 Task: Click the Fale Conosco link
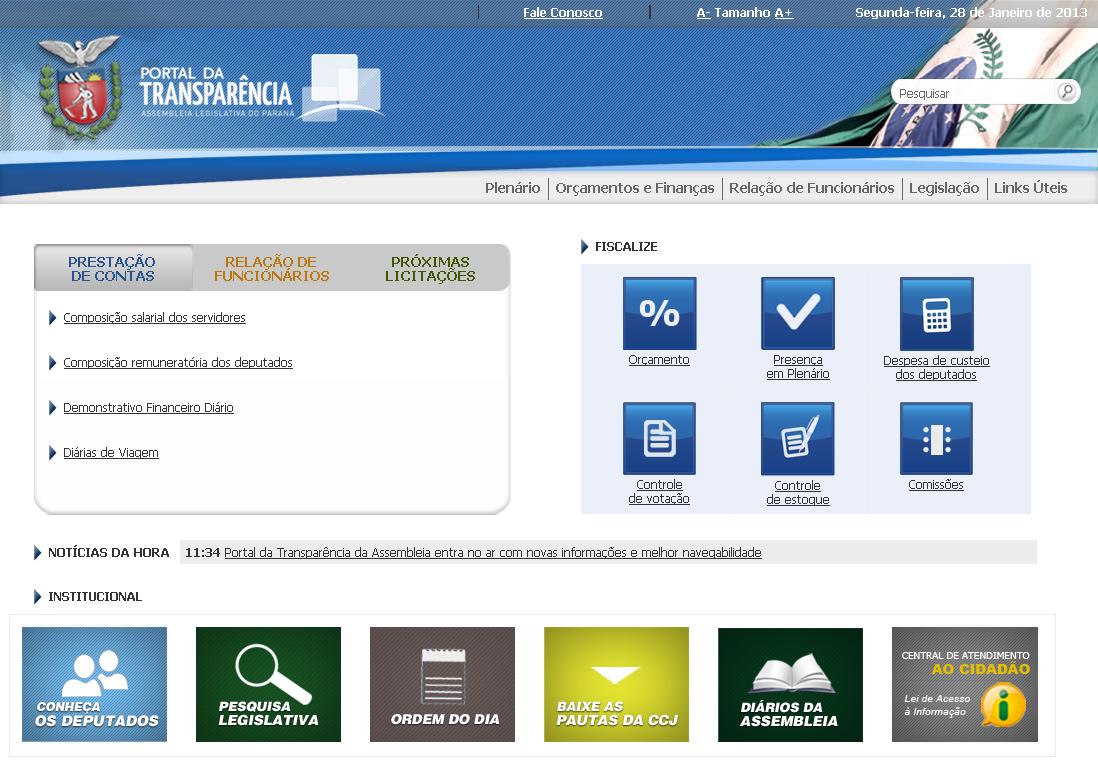click(x=562, y=13)
